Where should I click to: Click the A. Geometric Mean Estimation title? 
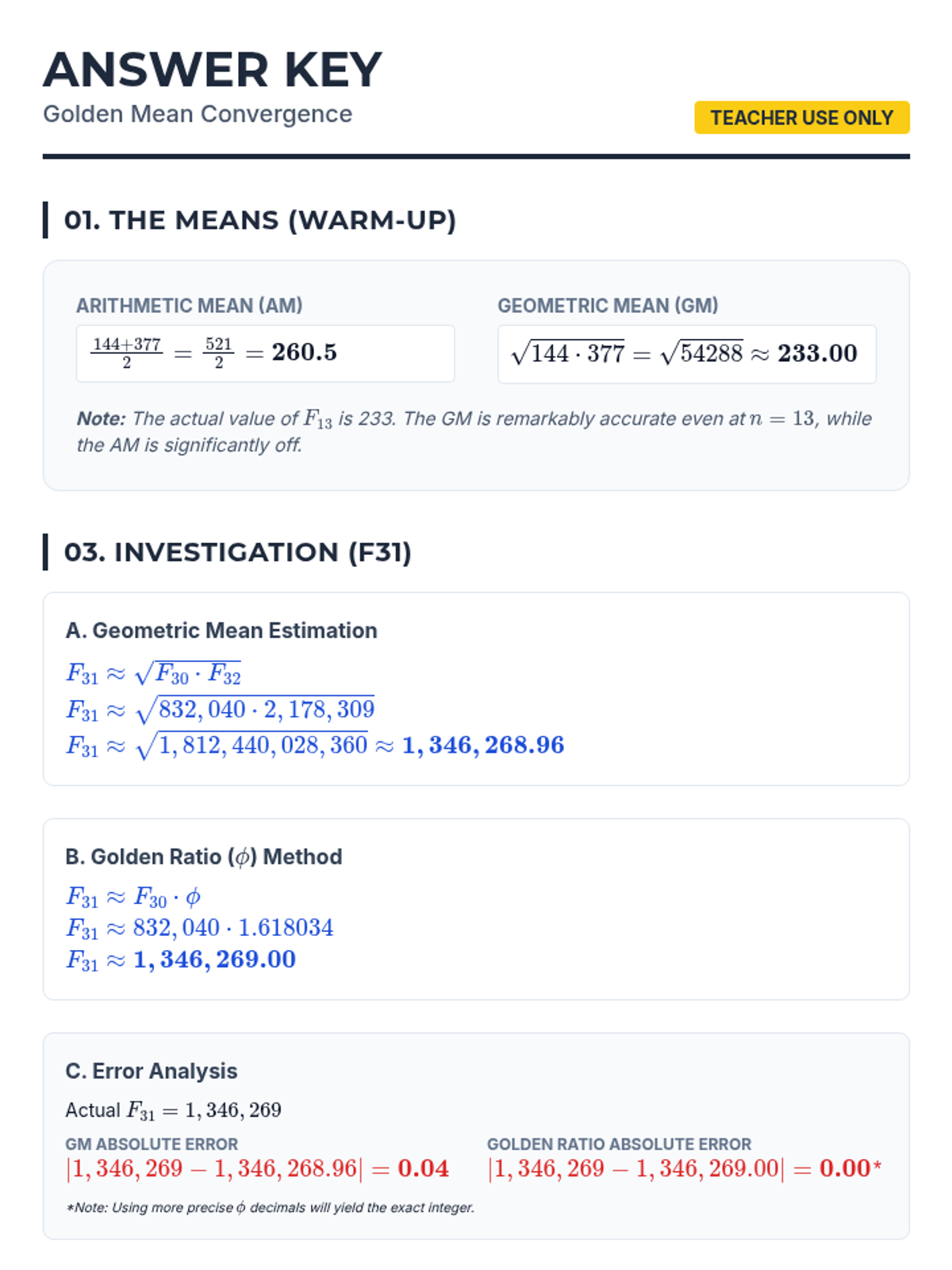[x=221, y=630]
